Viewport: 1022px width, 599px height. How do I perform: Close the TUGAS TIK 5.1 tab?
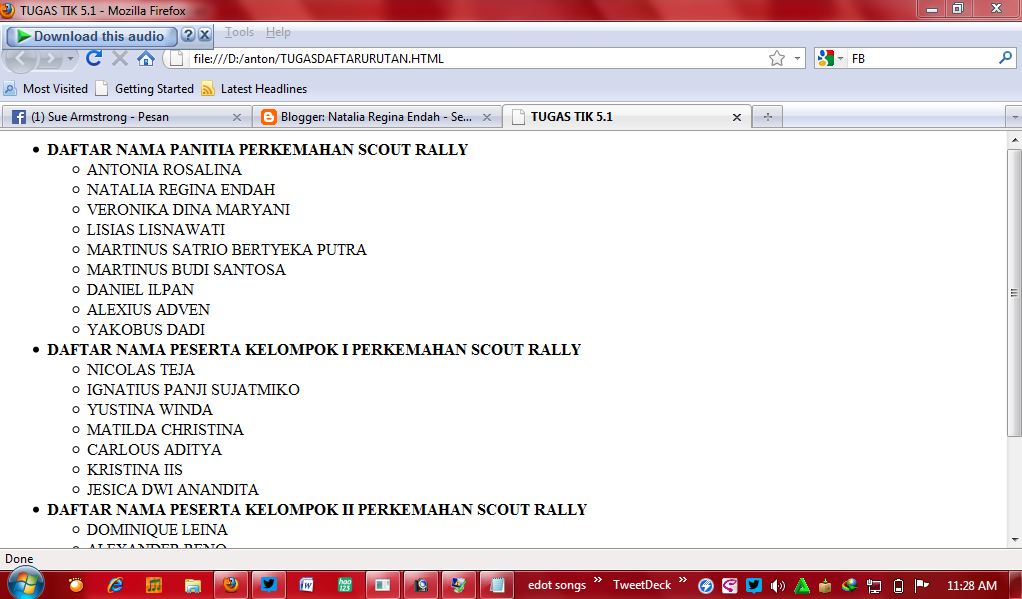tap(737, 117)
